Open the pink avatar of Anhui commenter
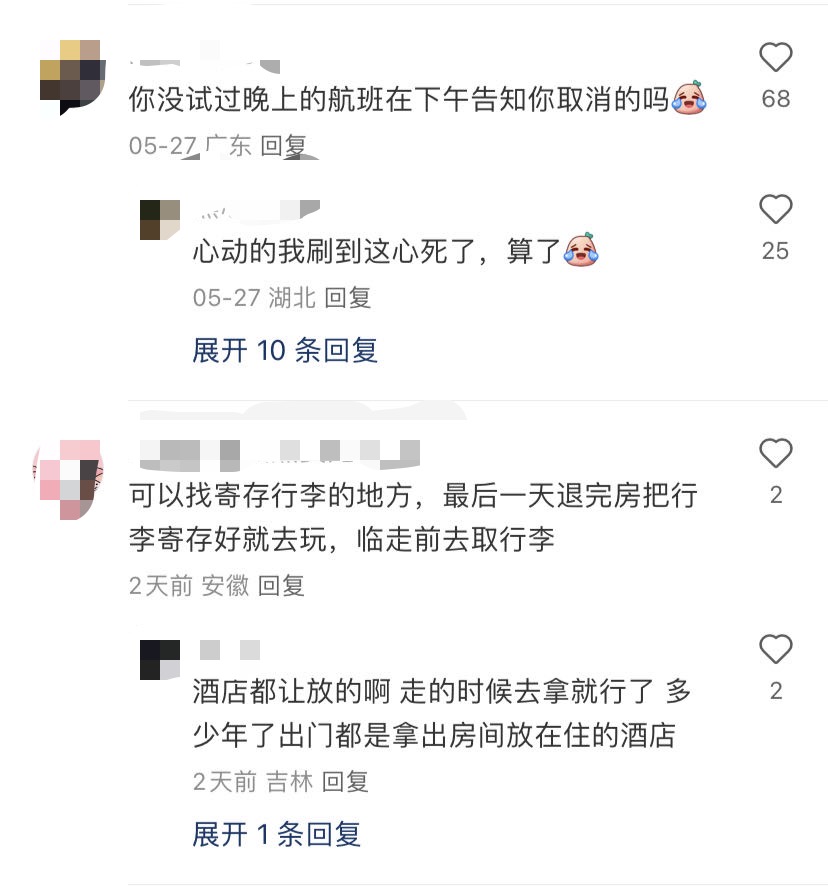Viewport: 828px width, 891px height. pos(69,480)
